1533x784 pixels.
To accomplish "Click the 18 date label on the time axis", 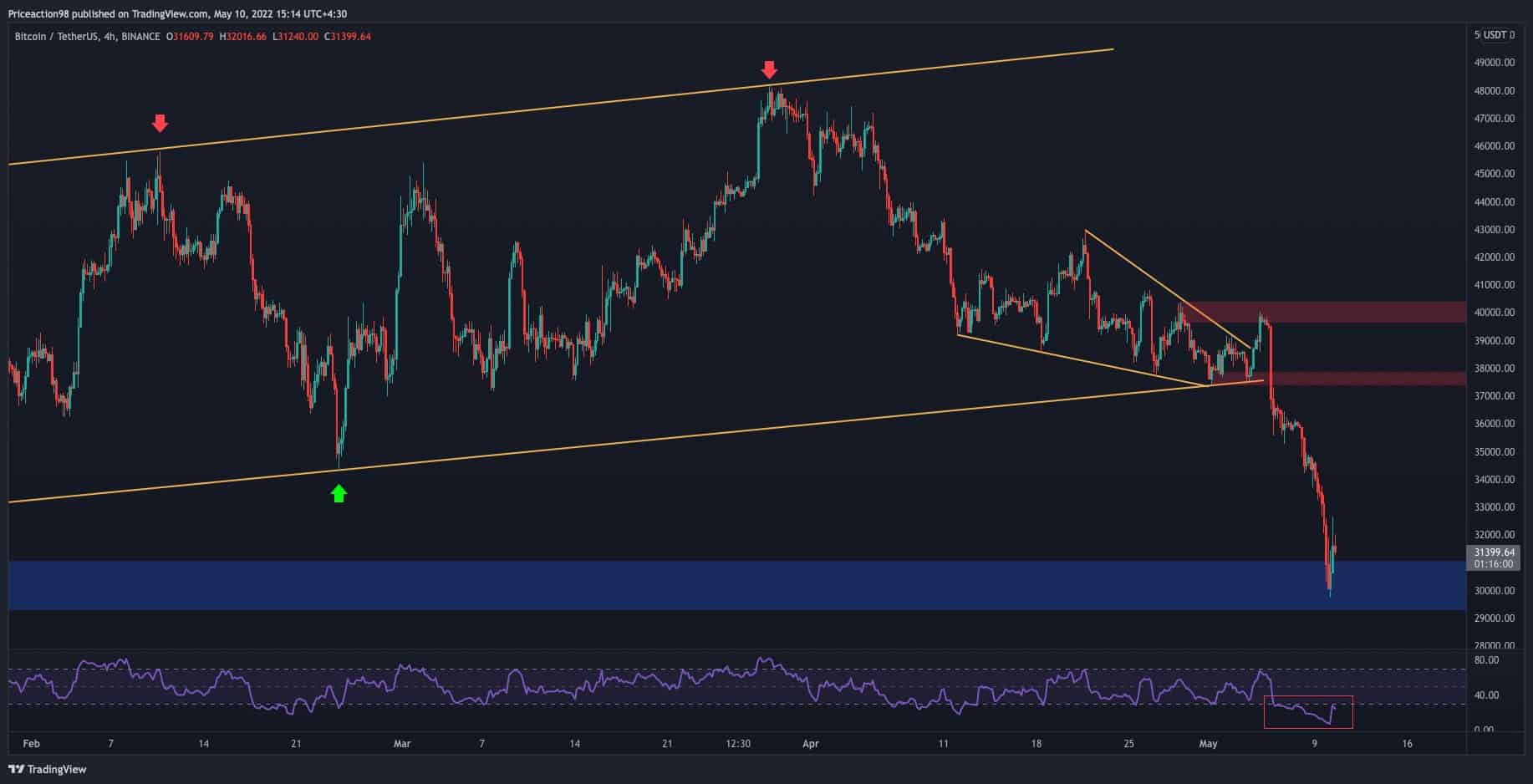I will coord(1036,744).
